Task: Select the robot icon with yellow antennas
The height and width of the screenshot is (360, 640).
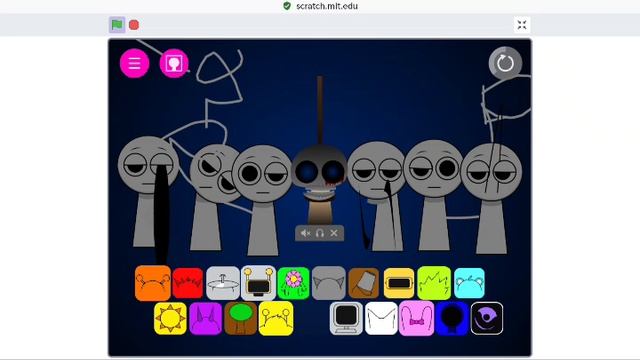Action: 258,283
